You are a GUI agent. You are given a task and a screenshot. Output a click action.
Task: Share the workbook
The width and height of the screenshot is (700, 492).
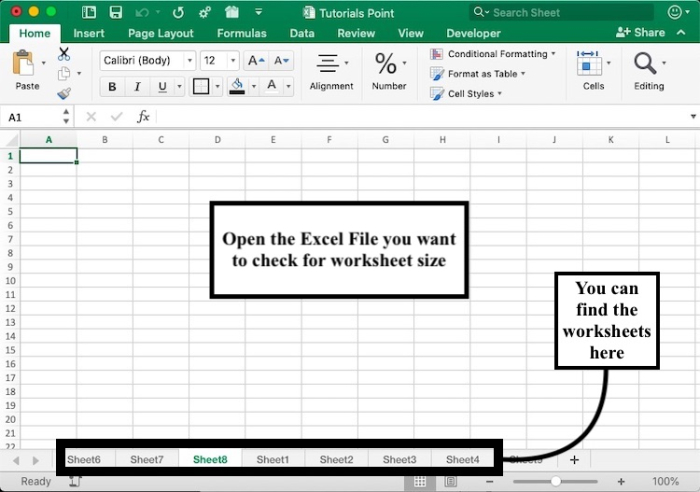click(640, 32)
